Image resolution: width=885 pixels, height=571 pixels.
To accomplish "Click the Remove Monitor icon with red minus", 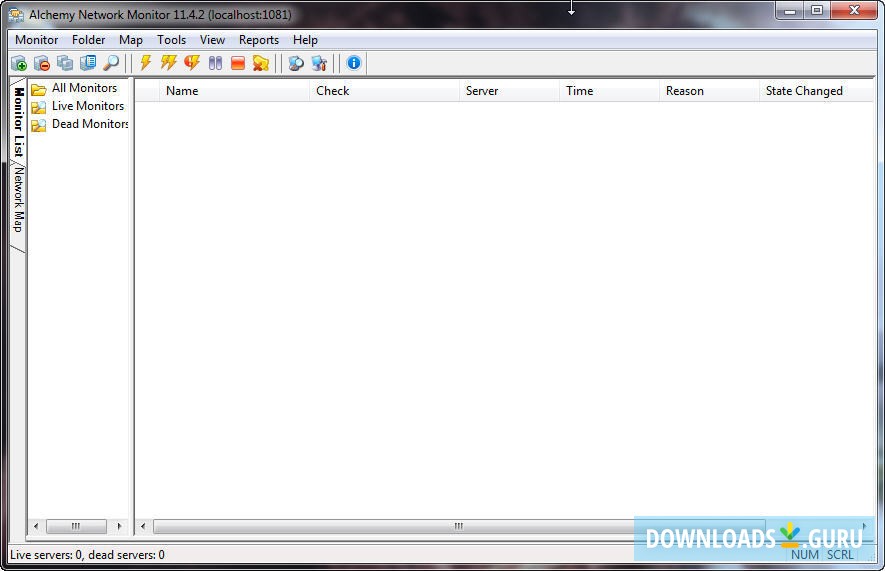I will click(x=42, y=63).
